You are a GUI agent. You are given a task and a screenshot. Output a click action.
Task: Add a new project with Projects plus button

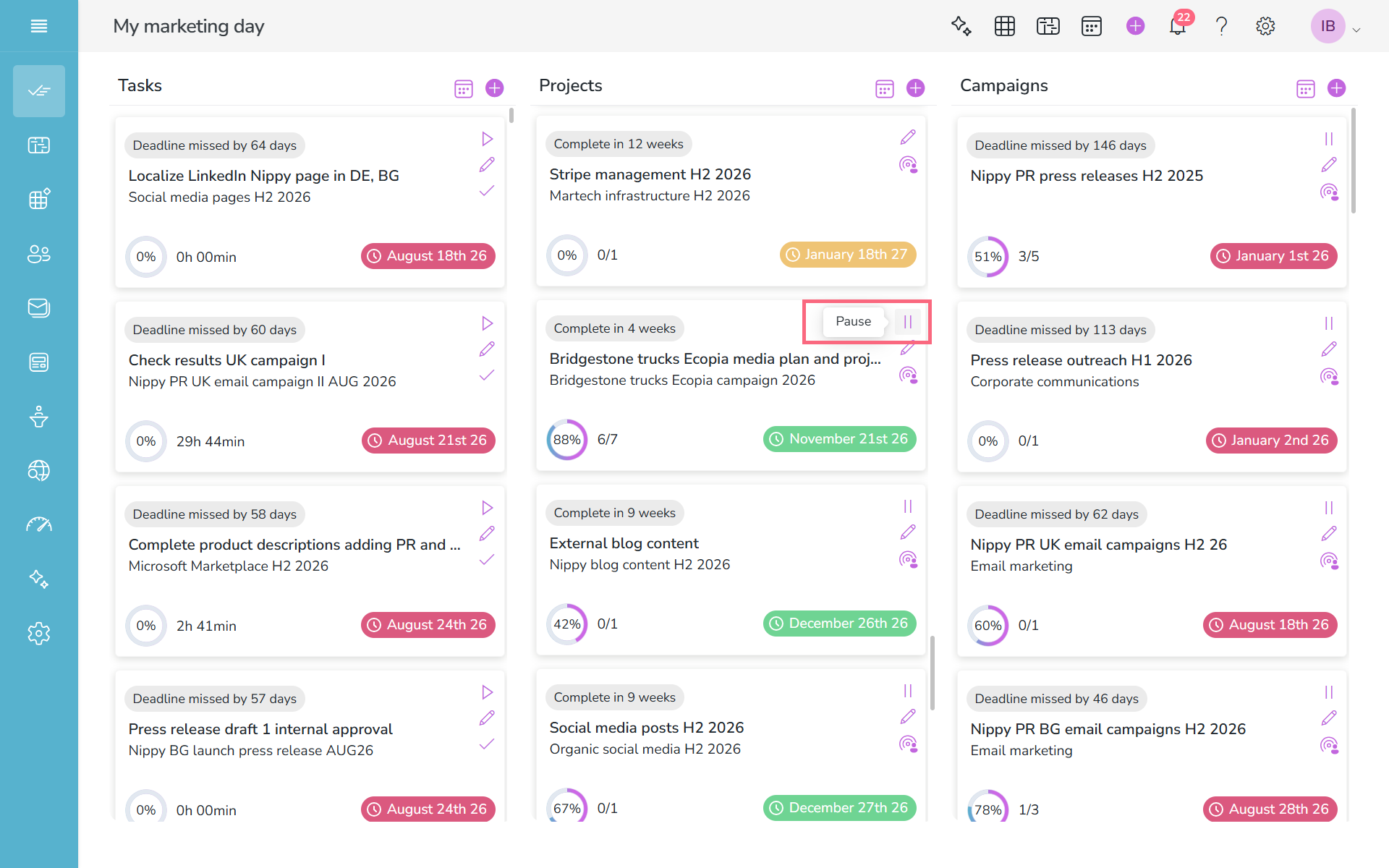coord(916,88)
